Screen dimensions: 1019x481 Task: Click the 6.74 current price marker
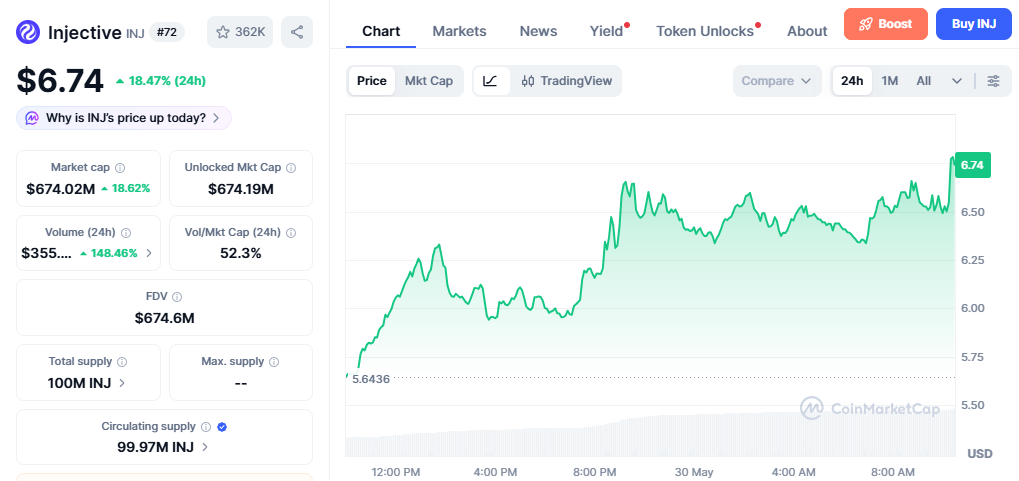point(972,165)
